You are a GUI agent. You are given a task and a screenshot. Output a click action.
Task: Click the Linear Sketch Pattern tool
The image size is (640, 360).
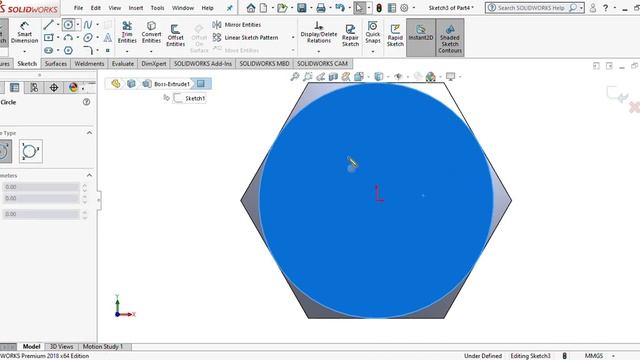pos(246,38)
